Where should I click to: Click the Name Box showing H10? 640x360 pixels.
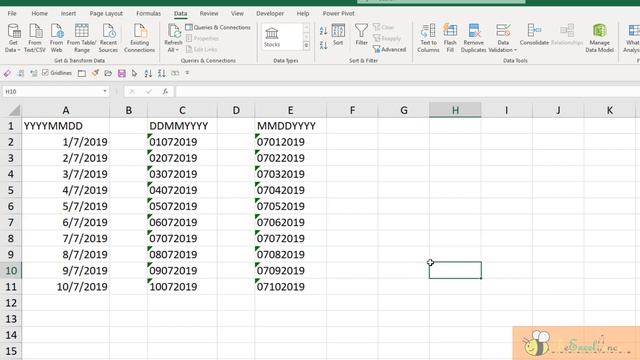pos(52,91)
